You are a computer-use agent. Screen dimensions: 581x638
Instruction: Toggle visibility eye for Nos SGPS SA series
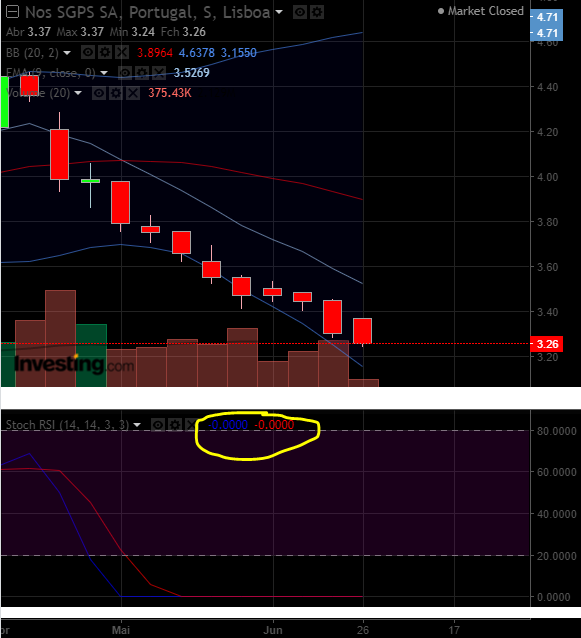point(300,12)
